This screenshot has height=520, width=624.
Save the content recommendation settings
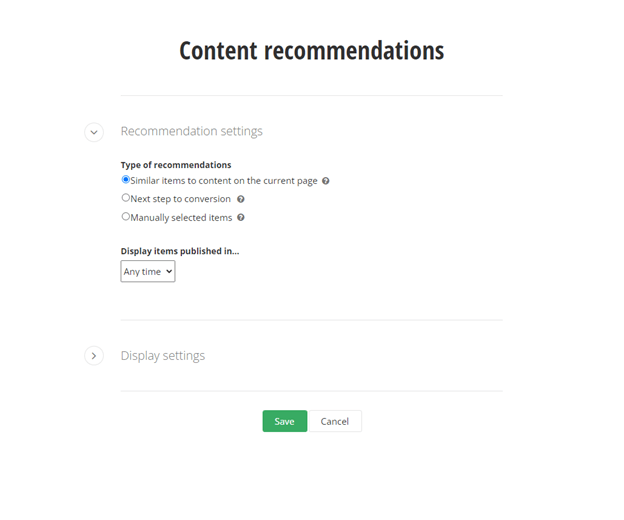(x=284, y=421)
